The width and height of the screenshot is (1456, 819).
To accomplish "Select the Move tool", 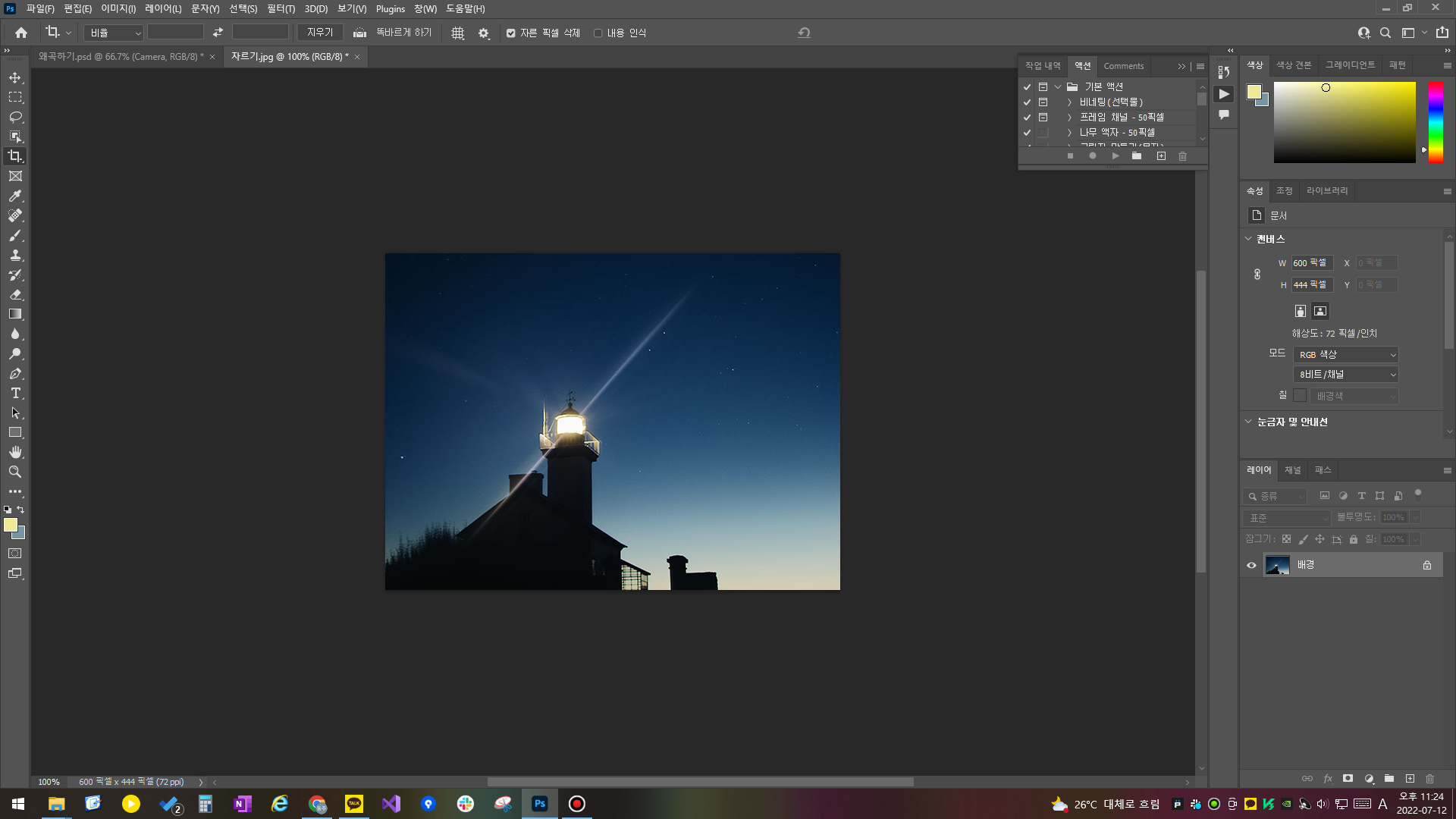I will (x=15, y=78).
